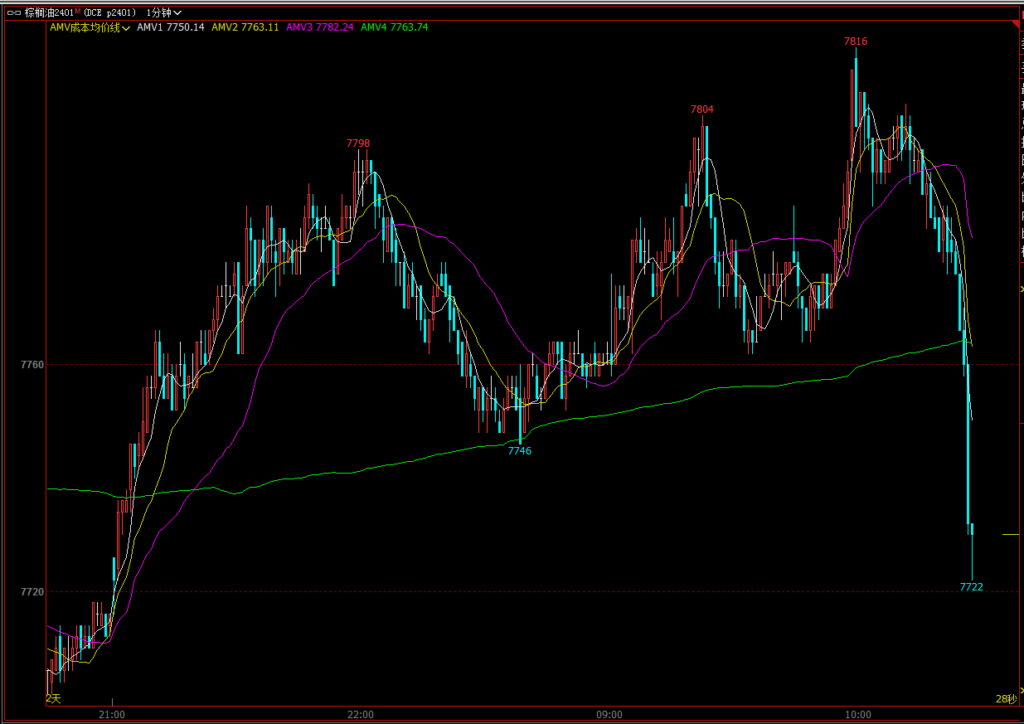Click the red M marker after 棕榈油2401
The image size is (1024, 724).
[x=78, y=10]
